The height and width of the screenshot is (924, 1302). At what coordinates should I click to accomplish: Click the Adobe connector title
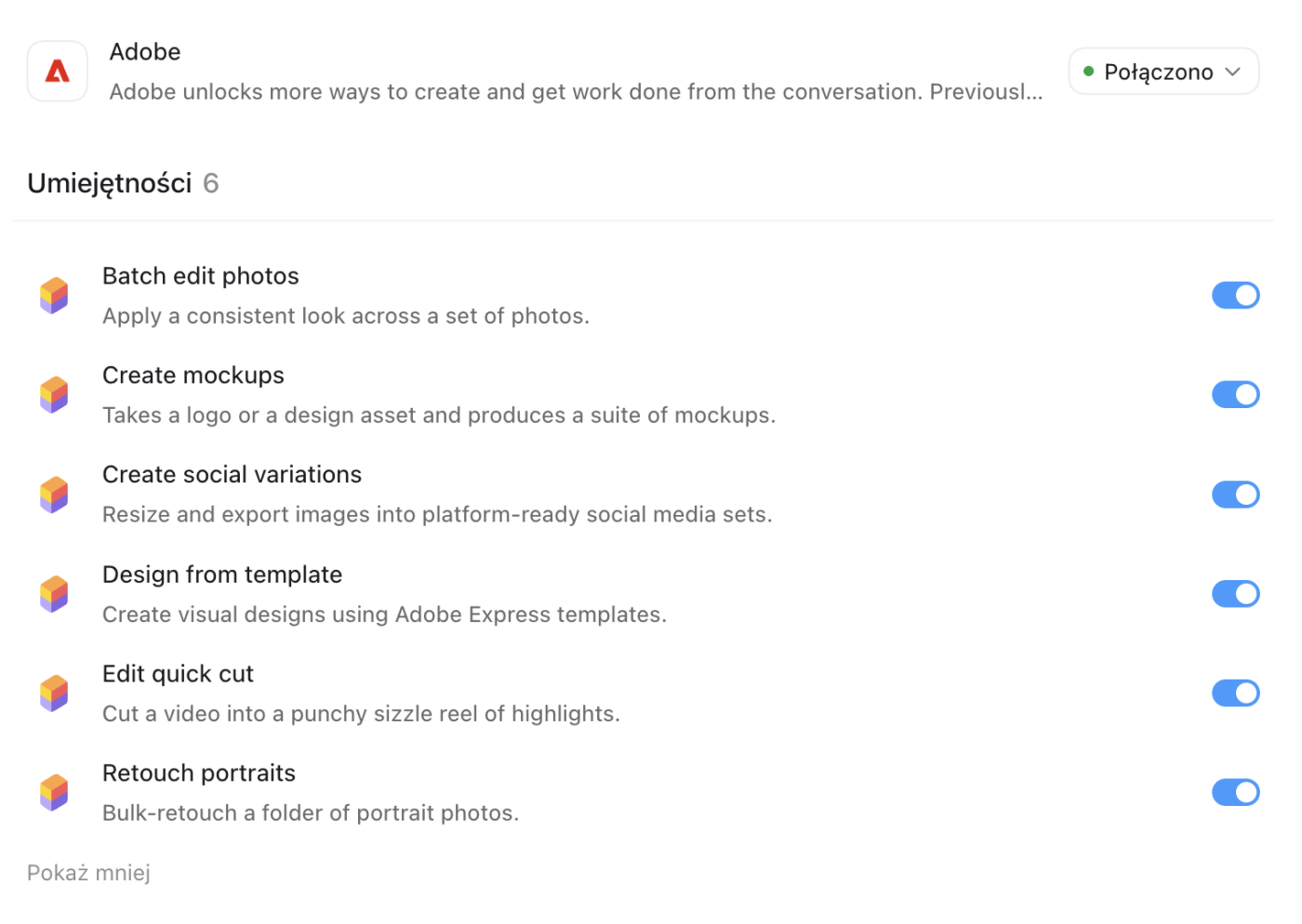145,52
